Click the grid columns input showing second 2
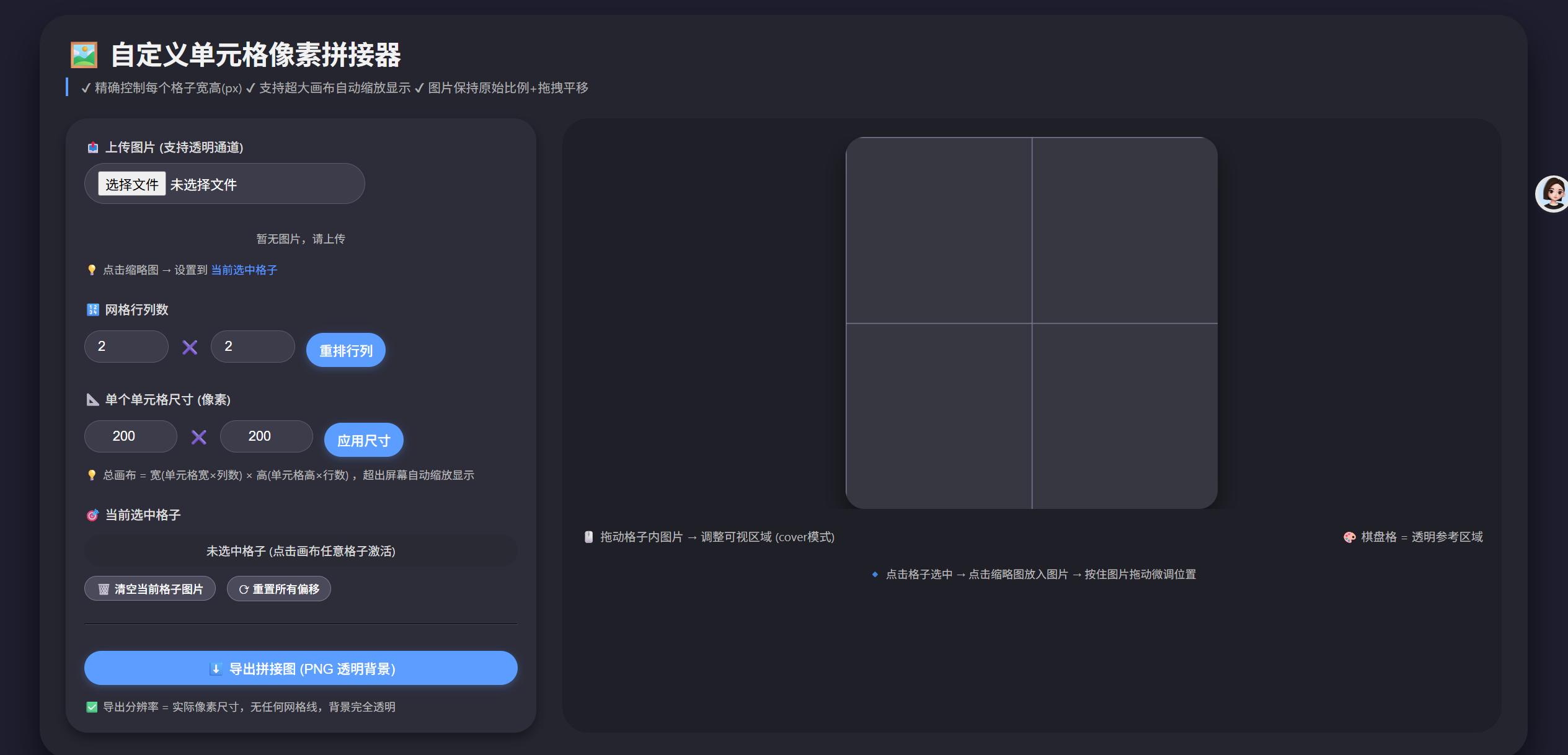 click(x=253, y=347)
